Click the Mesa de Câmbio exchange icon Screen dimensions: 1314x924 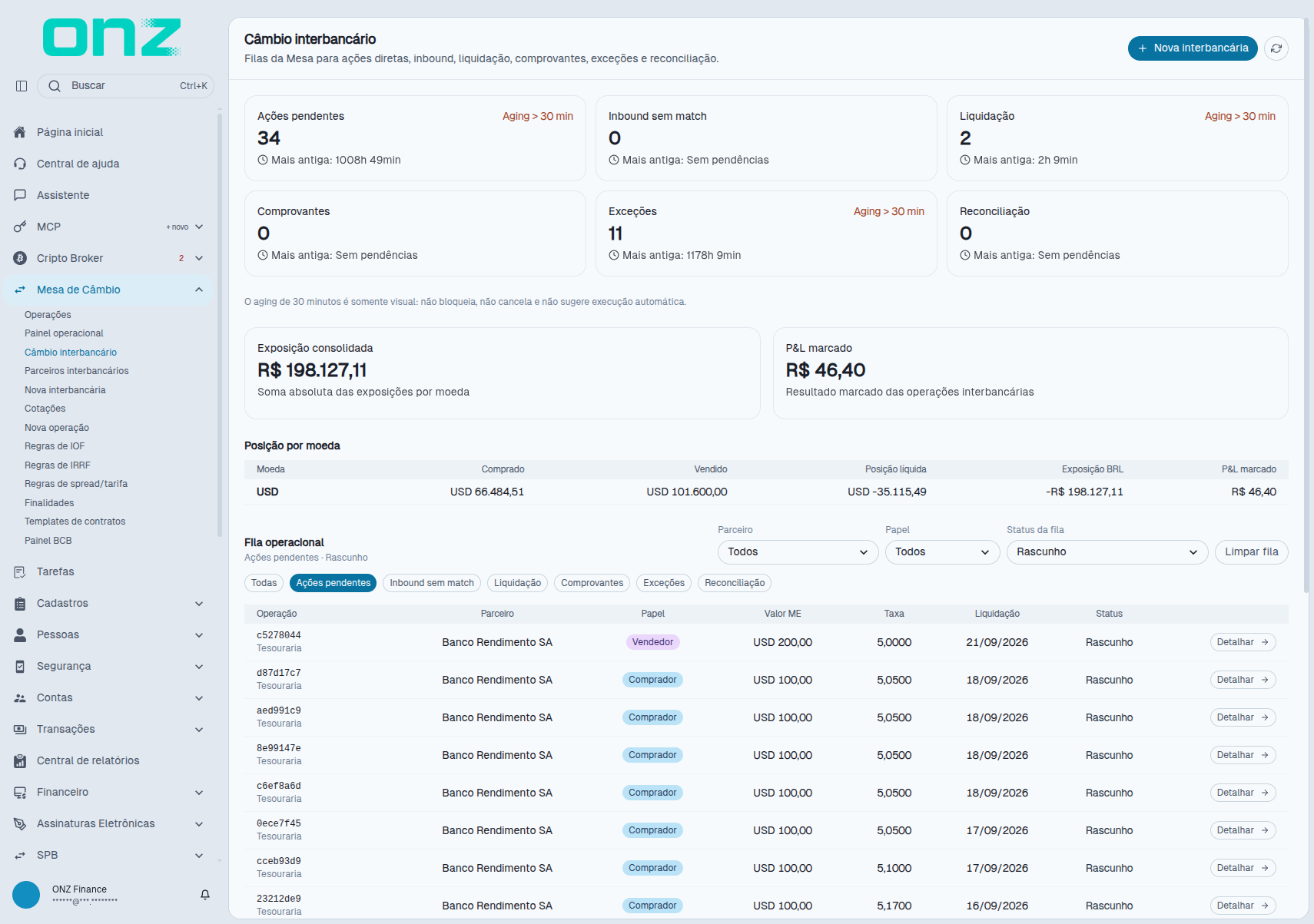20,290
